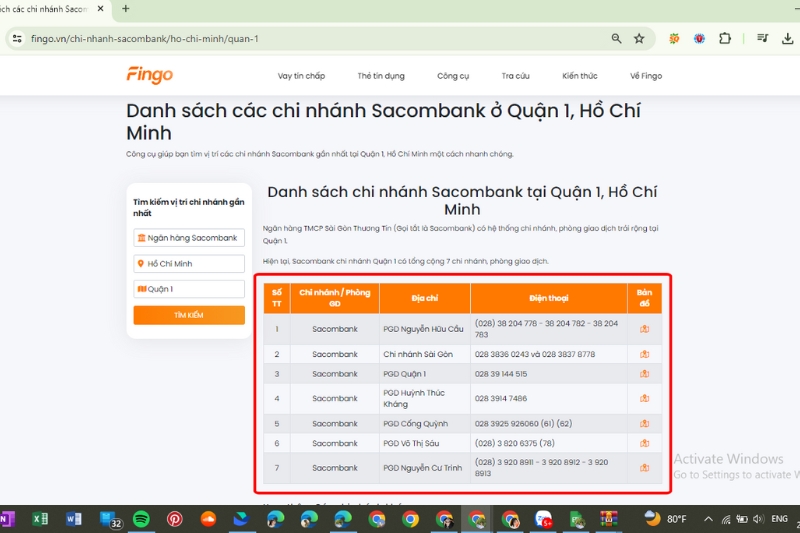
Task: Show hidden system tray icons
Action: pyautogui.click(x=708, y=519)
